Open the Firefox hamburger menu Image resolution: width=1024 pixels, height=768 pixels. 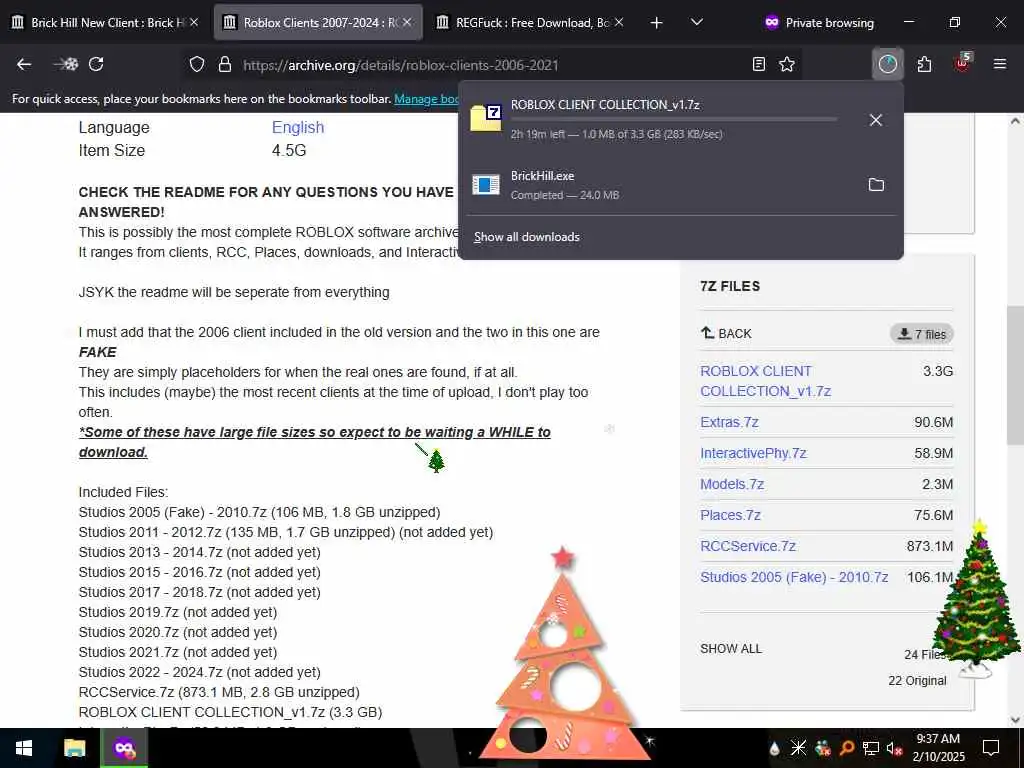tap(999, 64)
